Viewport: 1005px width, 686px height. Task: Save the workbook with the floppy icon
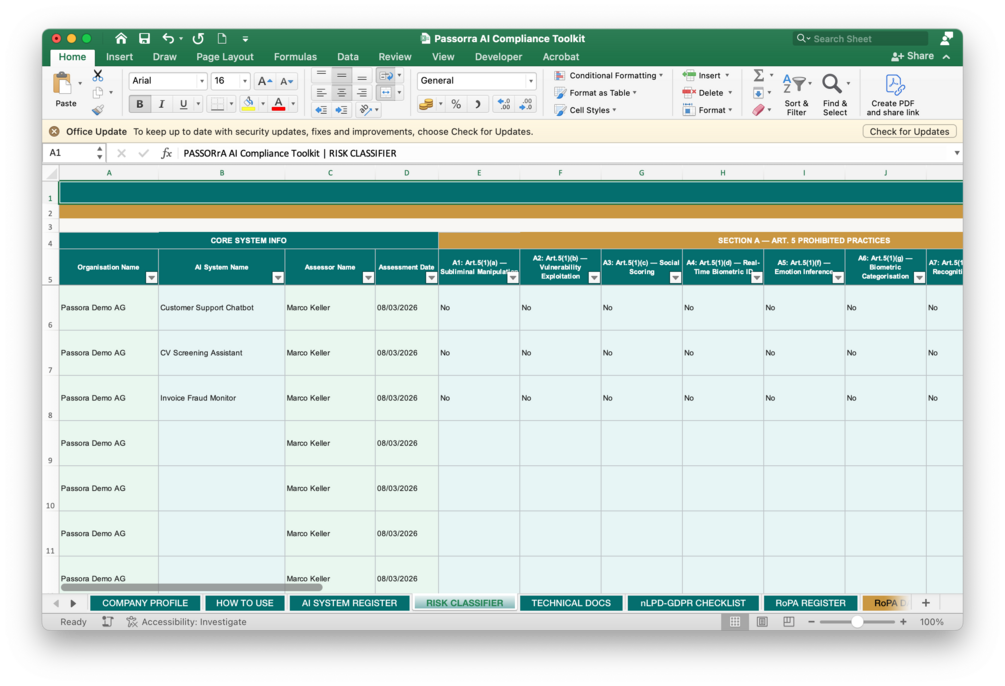point(144,38)
